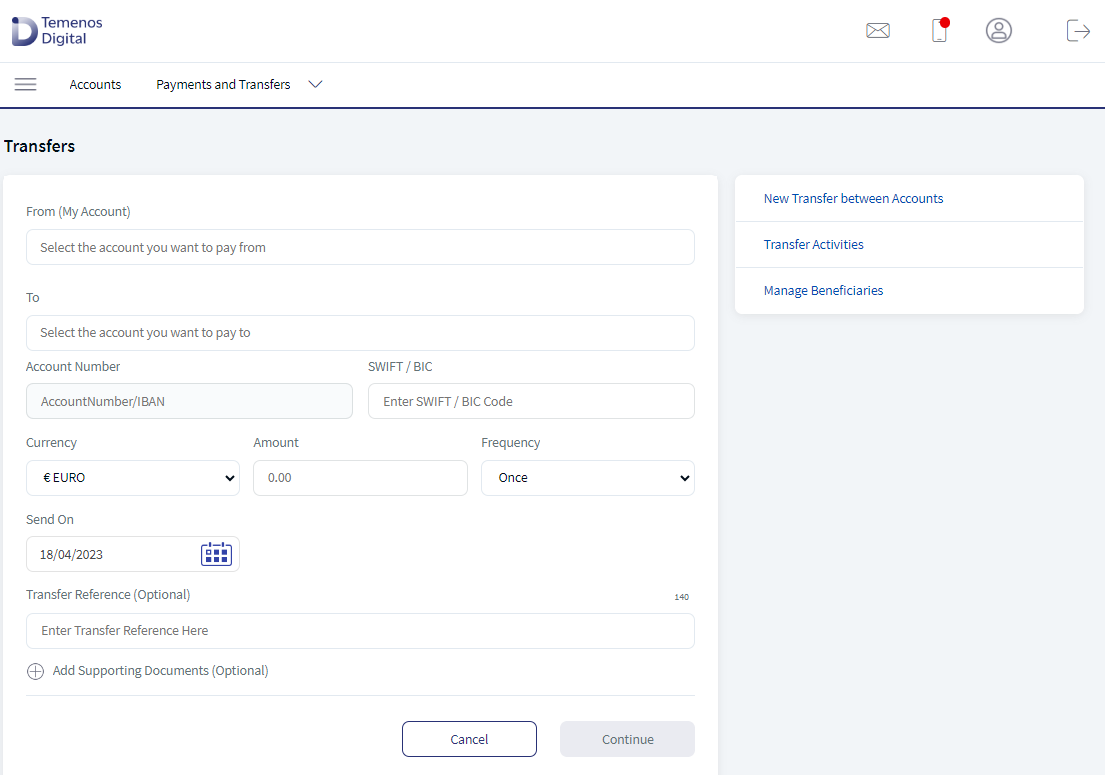1105x775 pixels.
Task: Click the Temenos Digital logo
Action: pyautogui.click(x=57, y=31)
